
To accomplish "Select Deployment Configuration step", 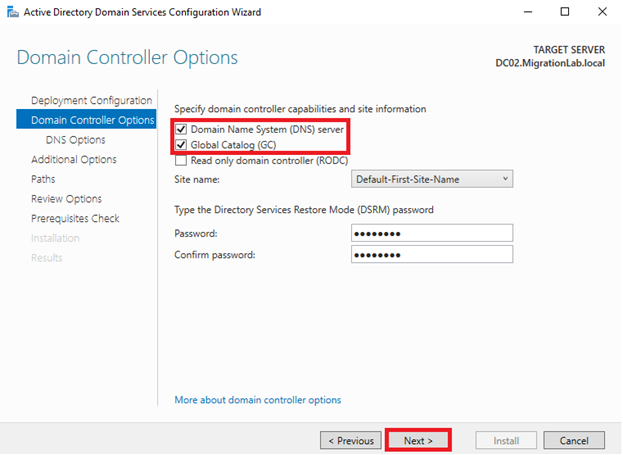I will click(91, 101).
